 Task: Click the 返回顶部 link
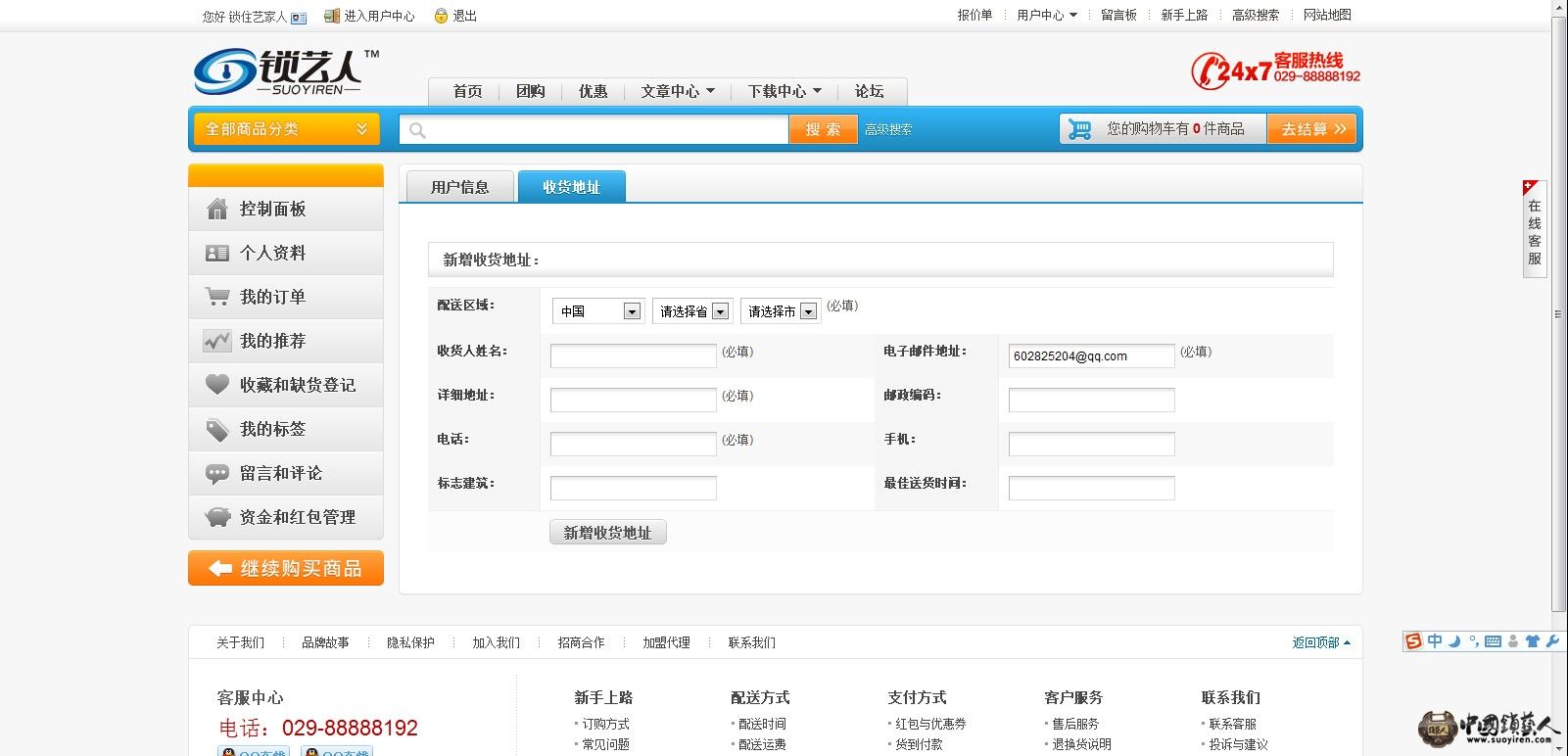(1321, 643)
